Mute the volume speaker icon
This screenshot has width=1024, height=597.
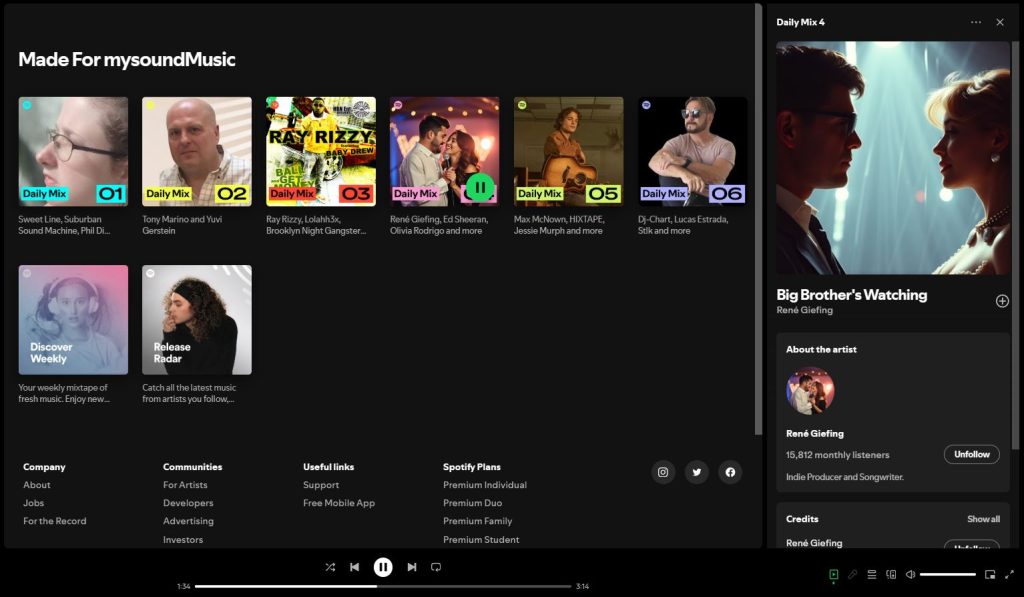point(910,574)
